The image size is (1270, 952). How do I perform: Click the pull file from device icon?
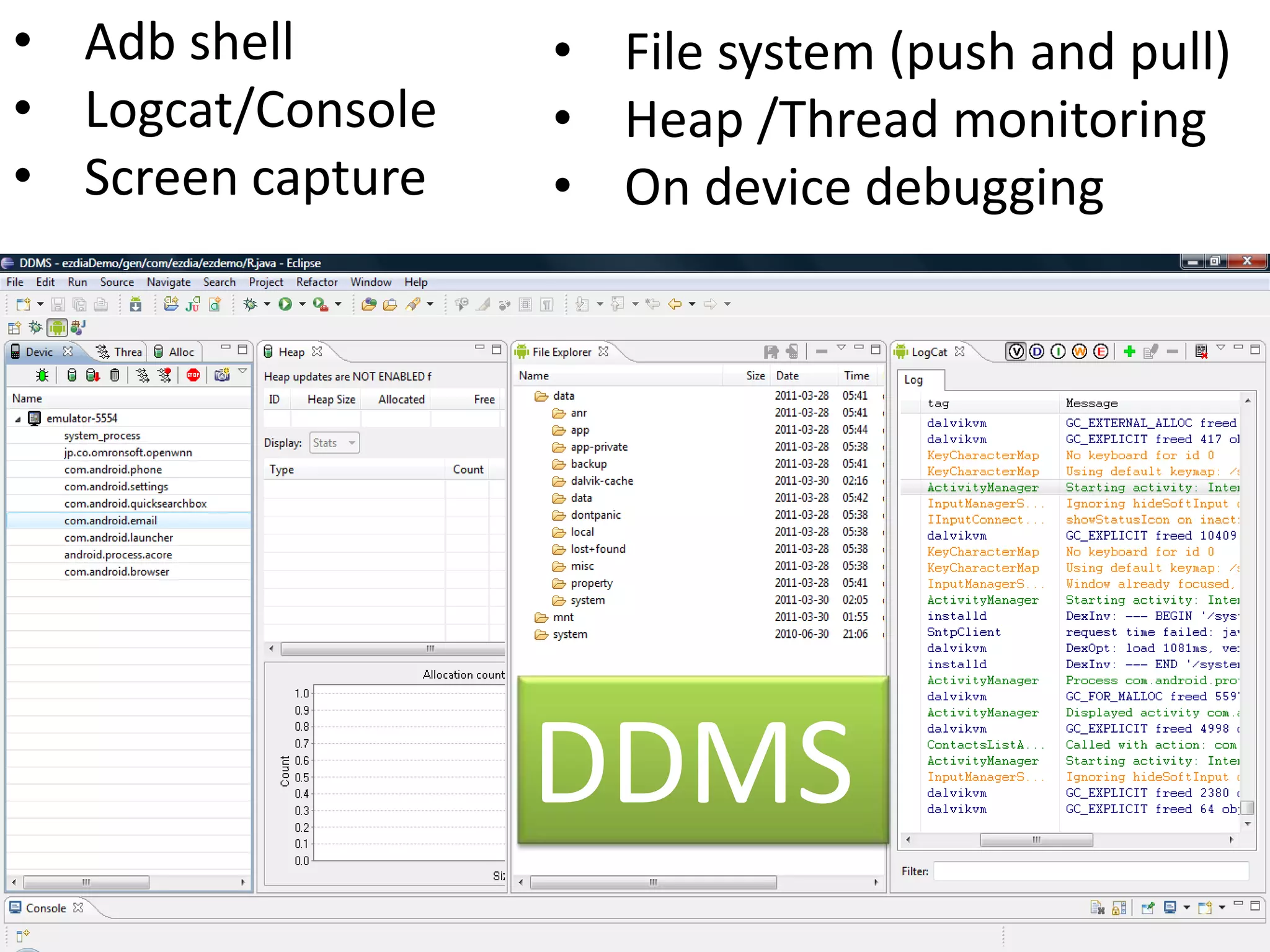tap(771, 352)
